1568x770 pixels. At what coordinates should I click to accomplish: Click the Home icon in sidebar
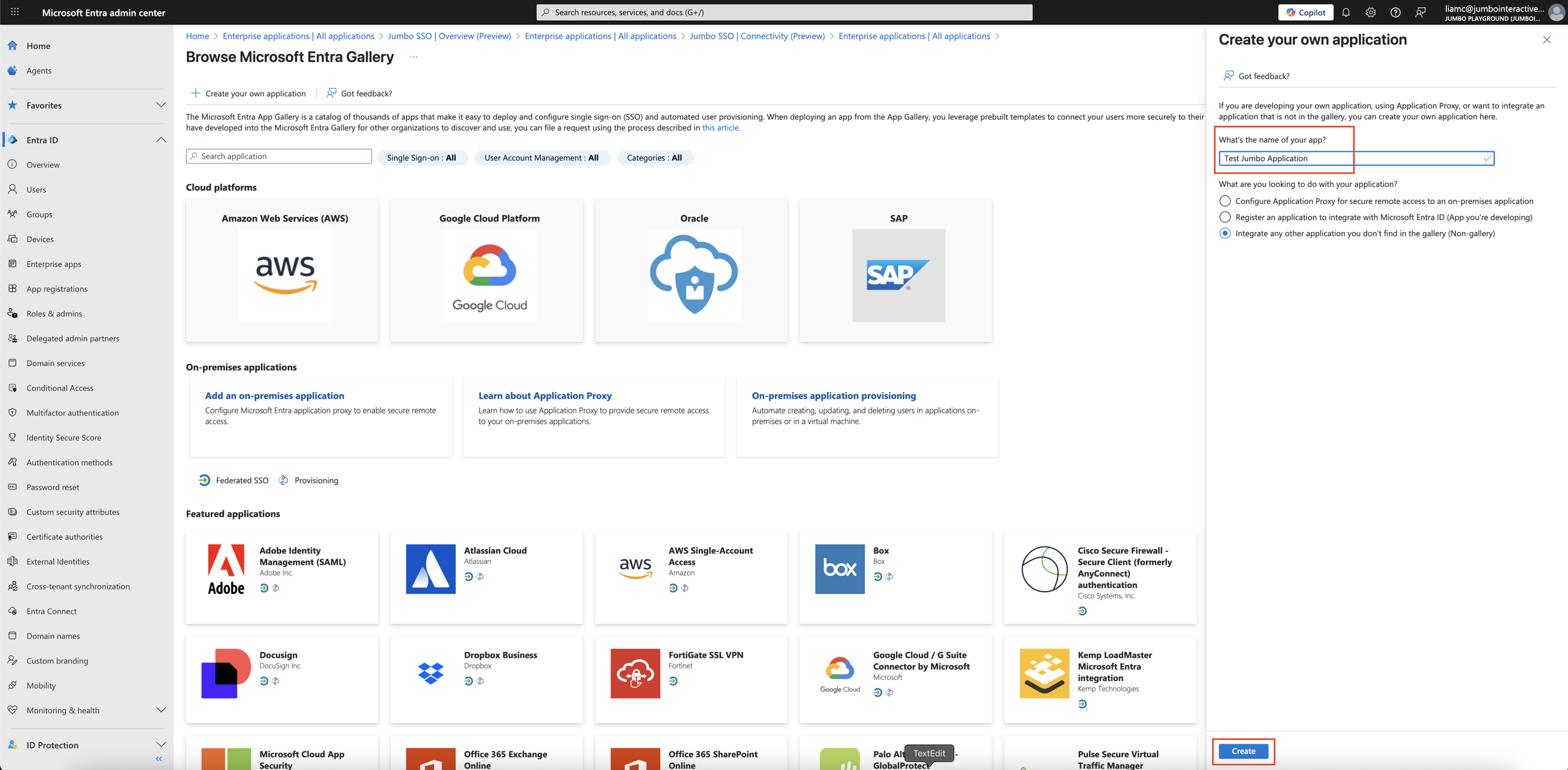click(13, 46)
